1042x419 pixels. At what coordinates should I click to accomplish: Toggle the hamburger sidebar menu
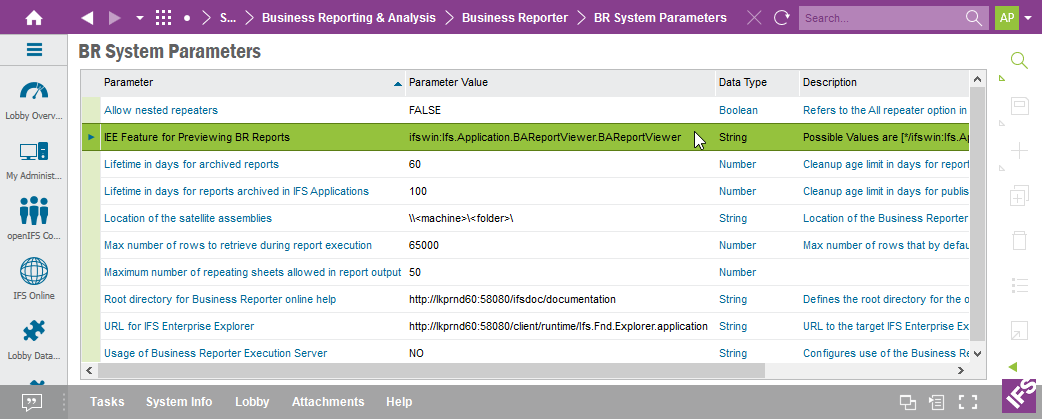tap(35, 50)
